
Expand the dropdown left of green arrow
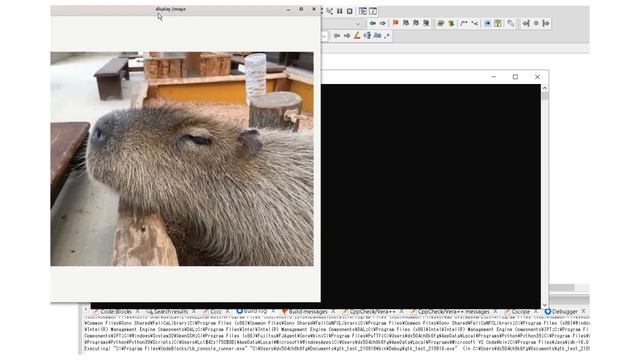tap(358, 24)
